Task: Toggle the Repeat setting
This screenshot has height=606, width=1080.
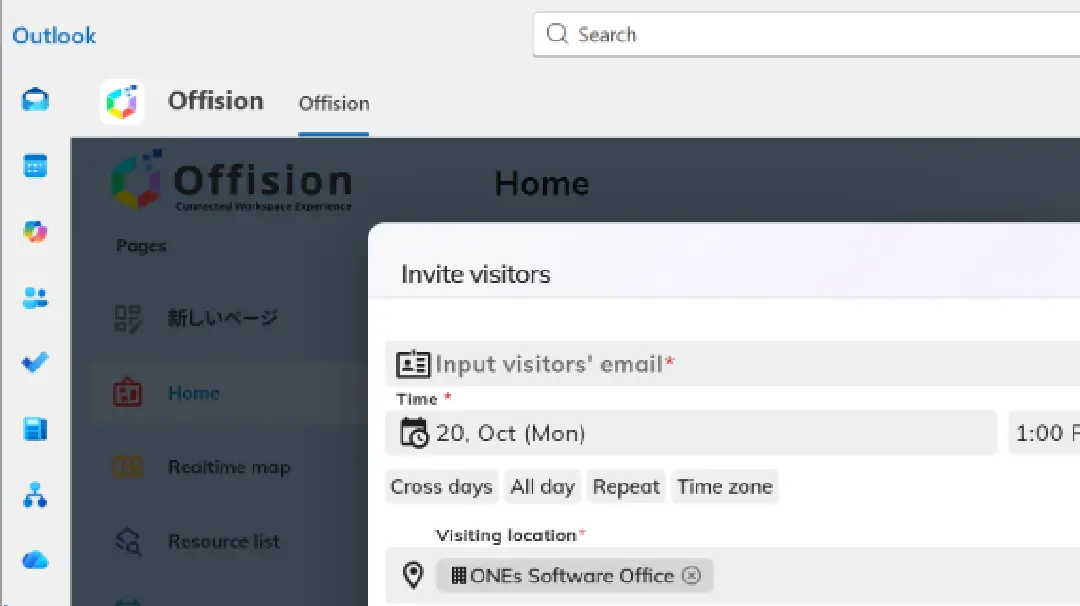Action: [626, 486]
